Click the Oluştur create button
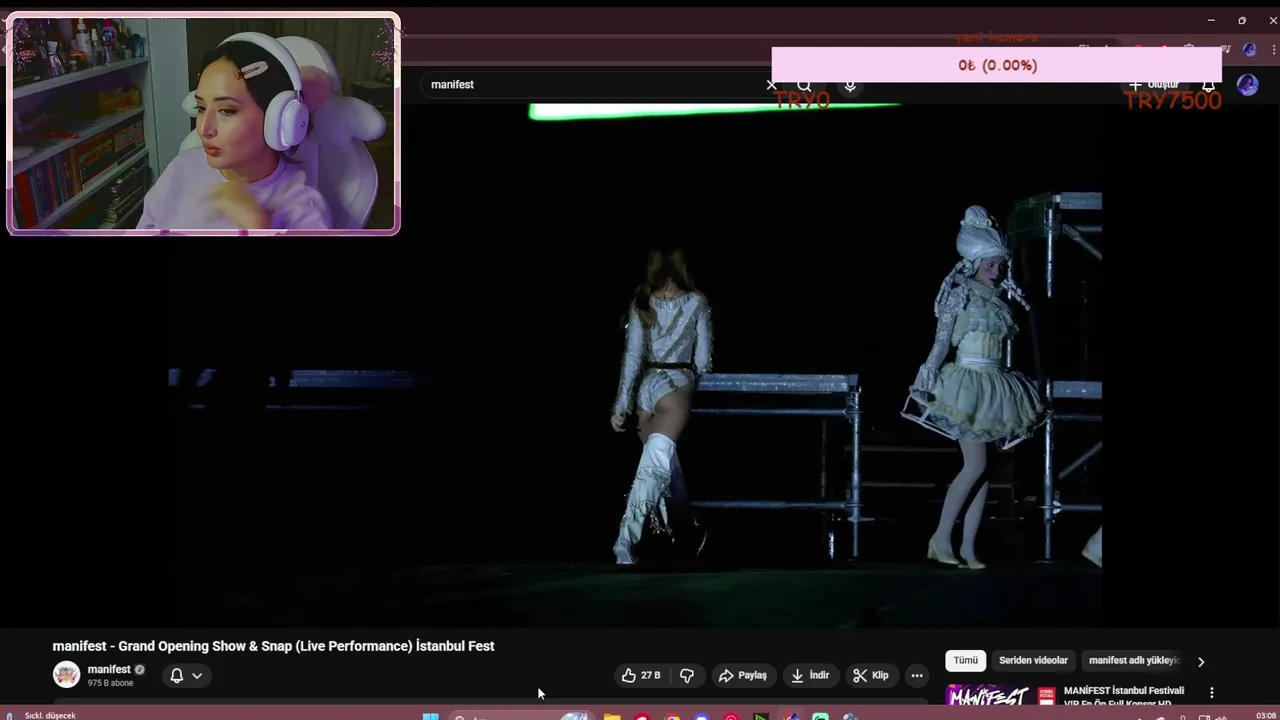 1156,85
